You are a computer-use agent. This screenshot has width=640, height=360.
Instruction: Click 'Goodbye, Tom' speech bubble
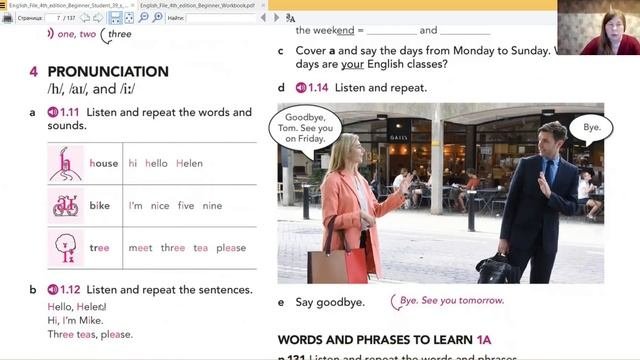[x=305, y=128]
